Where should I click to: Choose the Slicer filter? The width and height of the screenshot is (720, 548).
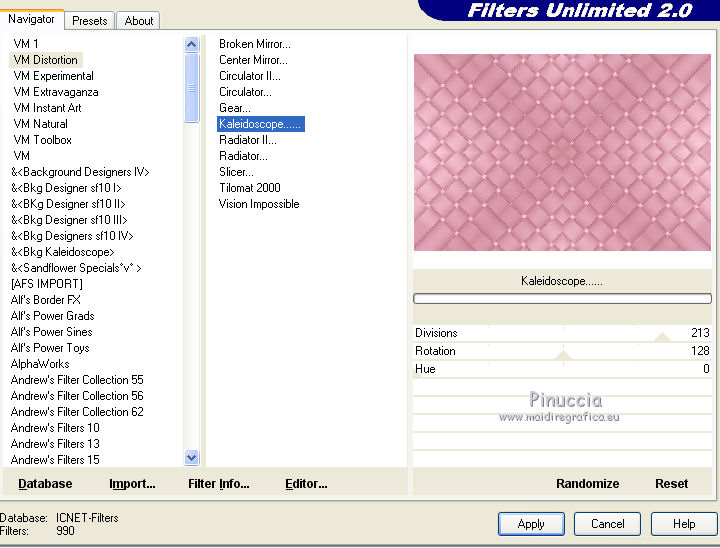point(236,172)
